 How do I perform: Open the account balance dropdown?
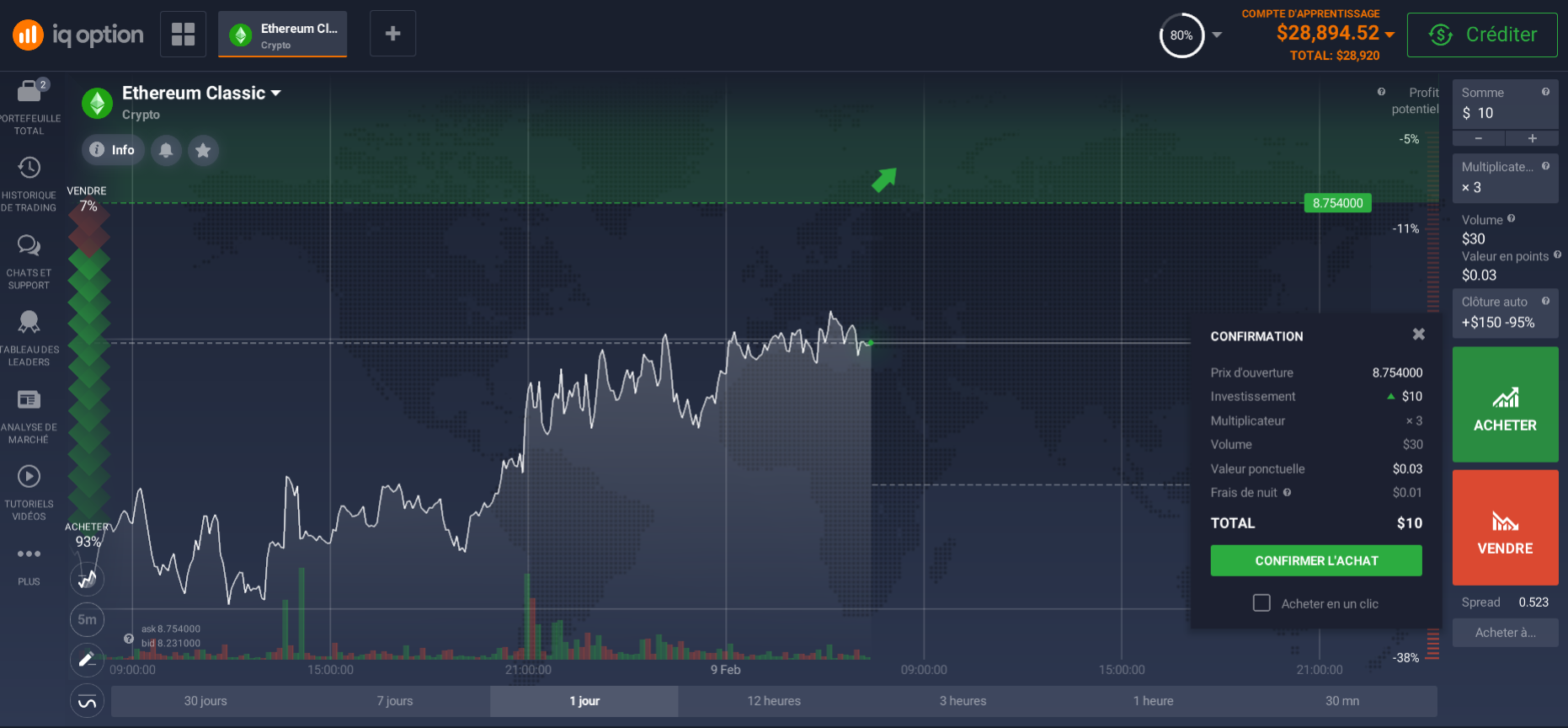tap(1389, 35)
